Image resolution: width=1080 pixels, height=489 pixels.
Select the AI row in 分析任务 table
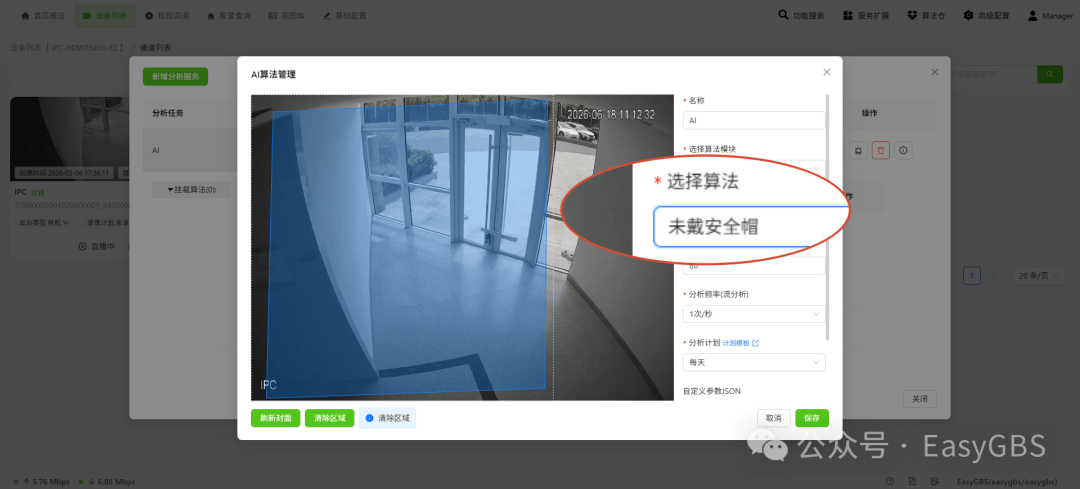(x=190, y=149)
